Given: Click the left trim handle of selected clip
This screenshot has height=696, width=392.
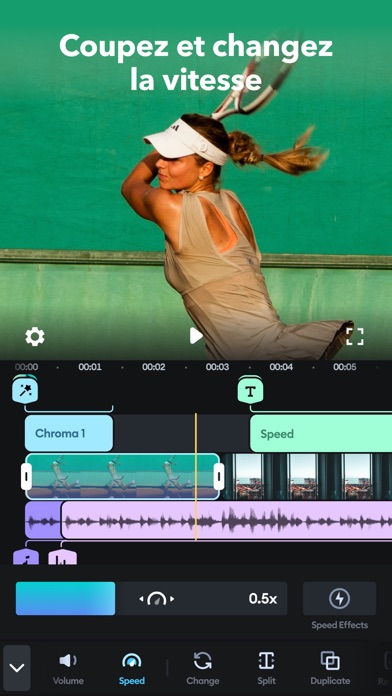Looking at the screenshot, I should [26, 476].
